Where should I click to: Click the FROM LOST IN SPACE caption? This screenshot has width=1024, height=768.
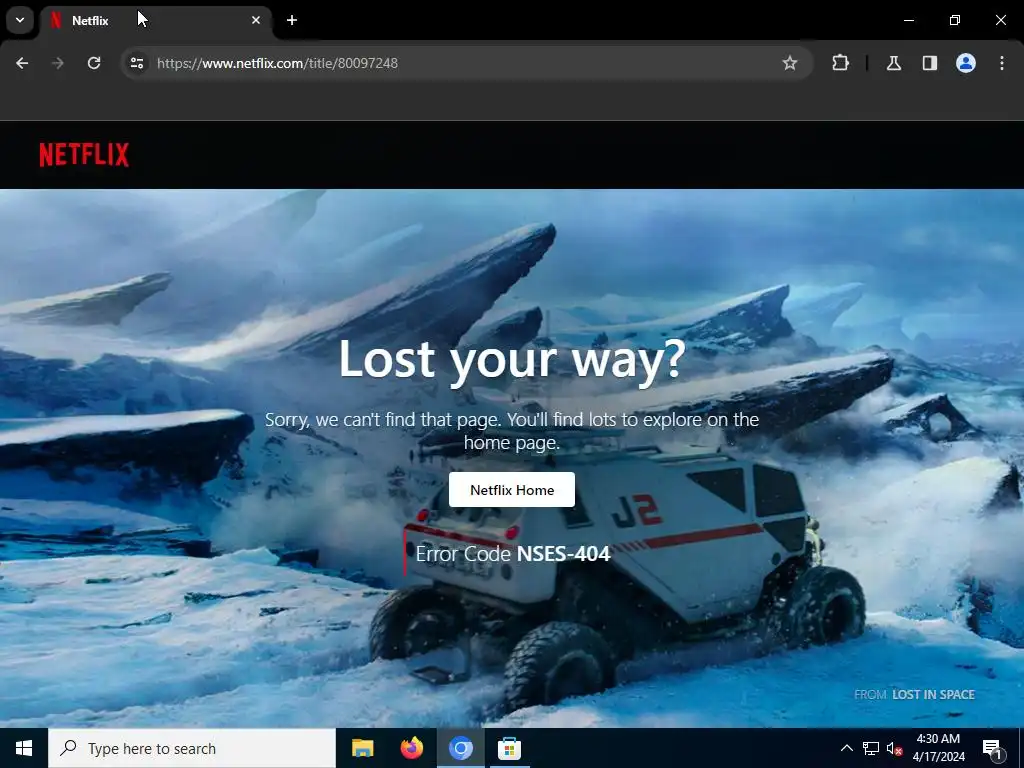[x=914, y=694]
